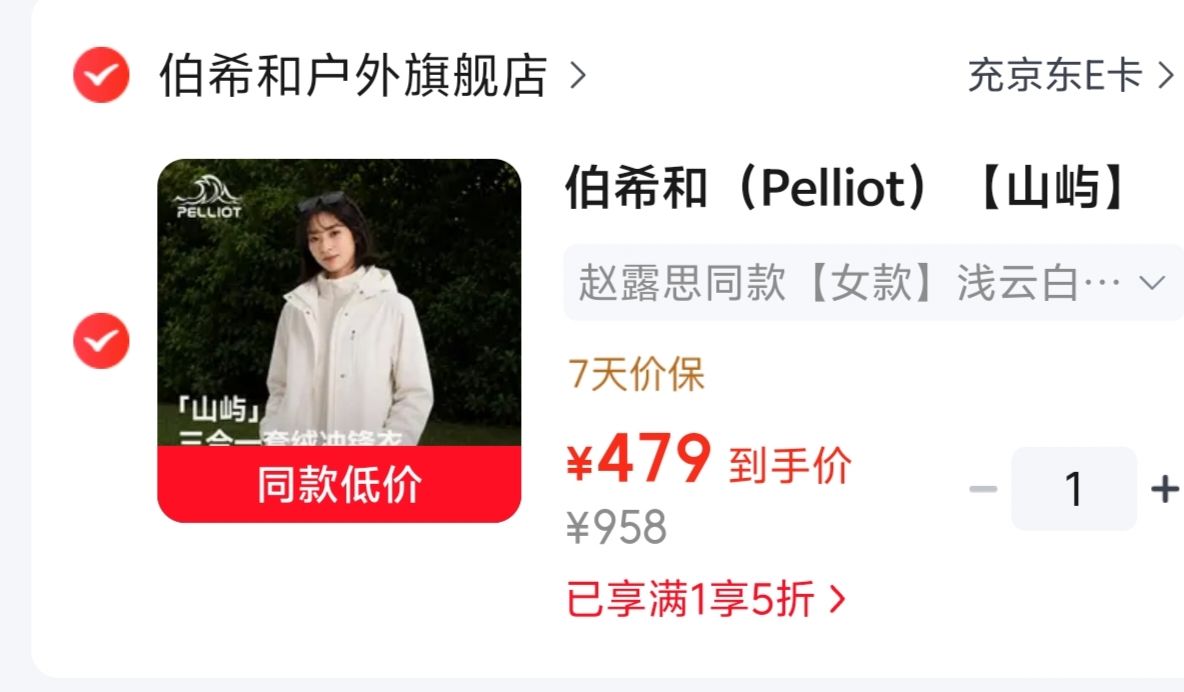The image size is (1184, 692).
Task: Deselect the Pelliot jacket item checkbox
Action: [x=101, y=341]
